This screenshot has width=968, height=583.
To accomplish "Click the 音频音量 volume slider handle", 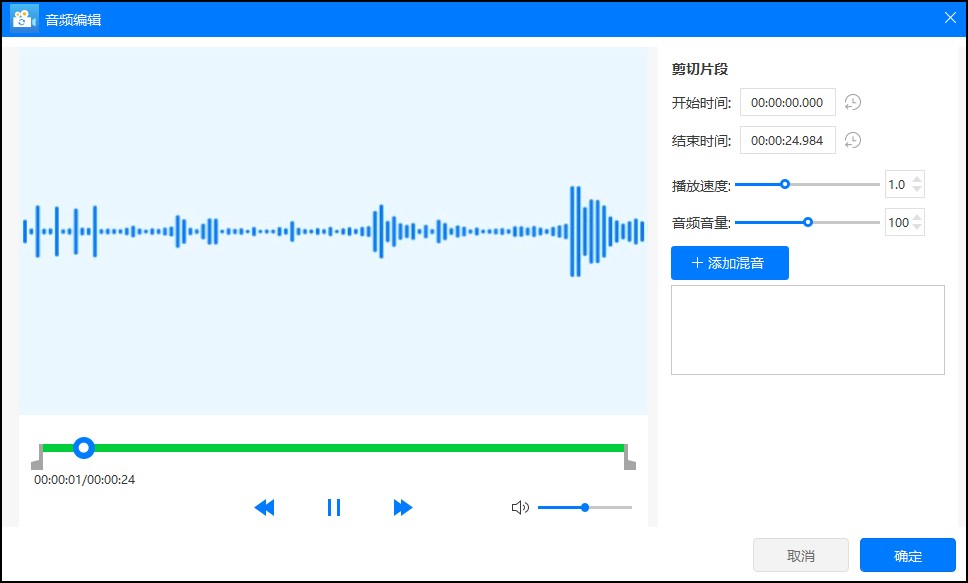I will (808, 220).
